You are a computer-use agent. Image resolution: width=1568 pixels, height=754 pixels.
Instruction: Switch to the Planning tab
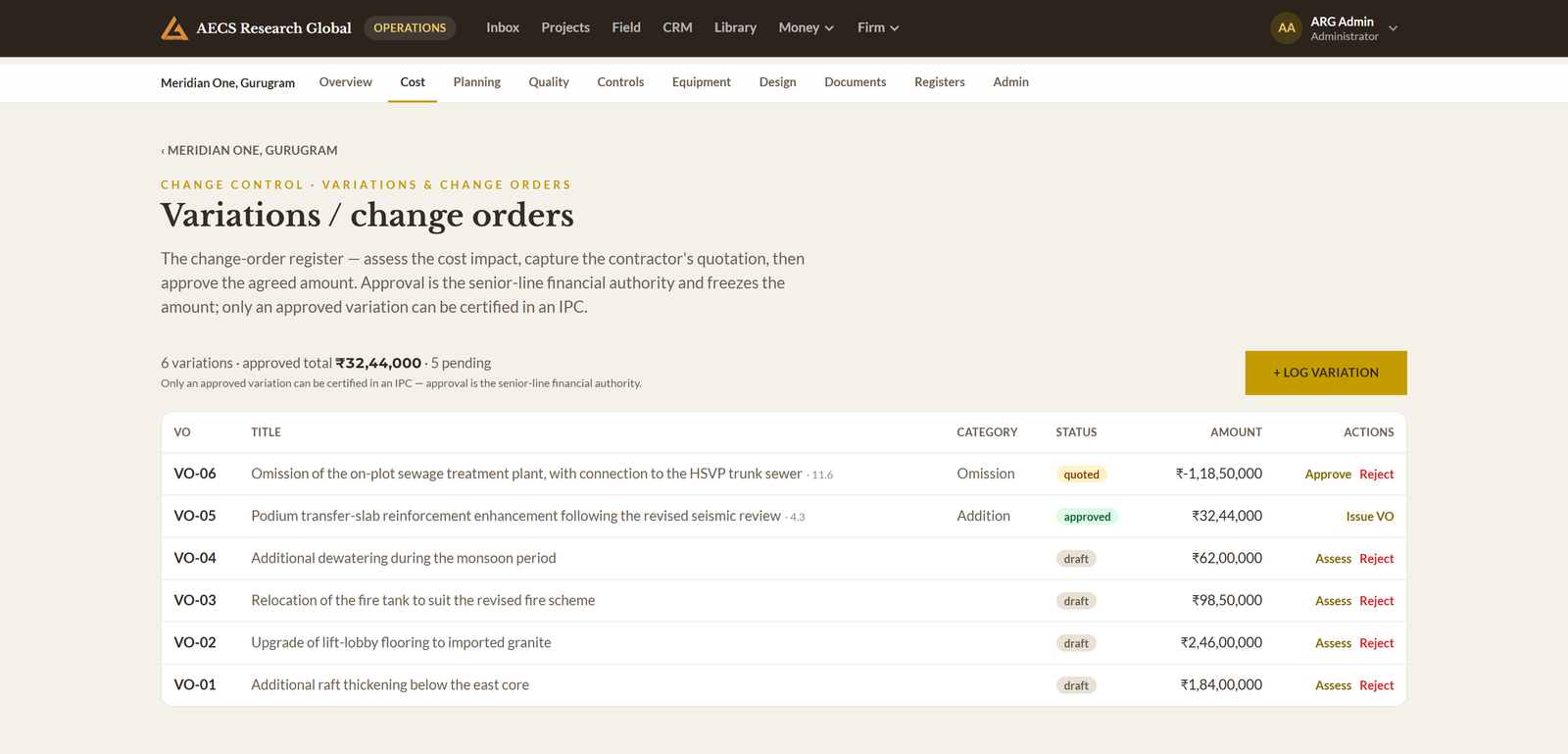coord(477,82)
